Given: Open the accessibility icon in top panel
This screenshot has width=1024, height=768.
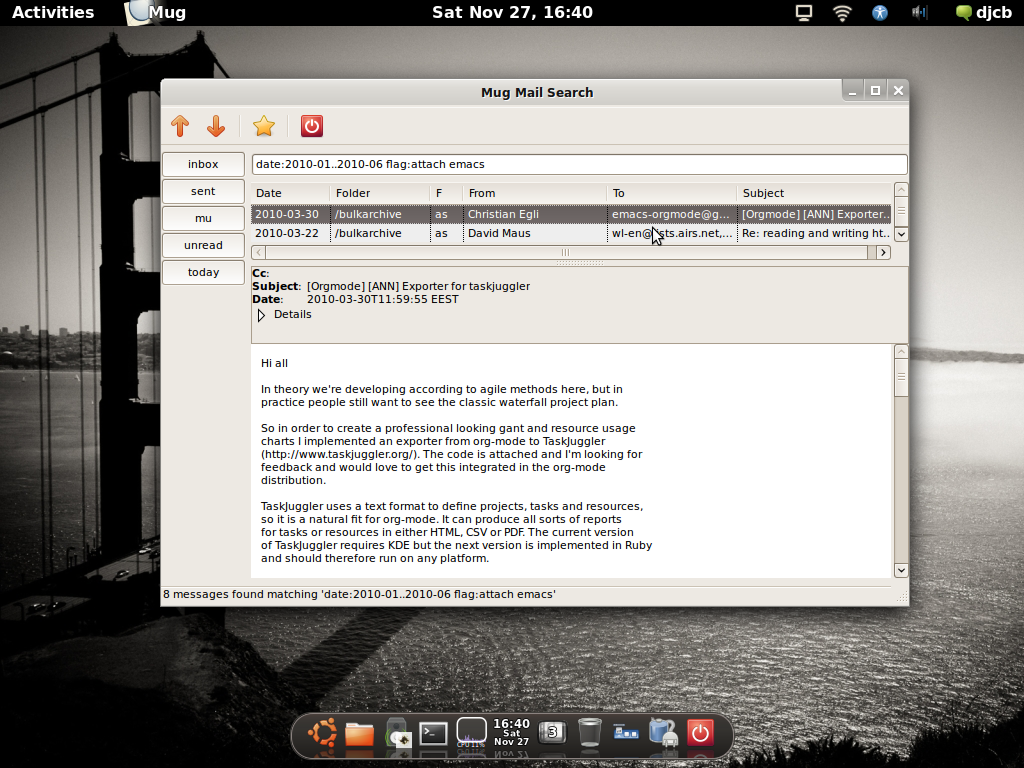Looking at the screenshot, I should (880, 13).
